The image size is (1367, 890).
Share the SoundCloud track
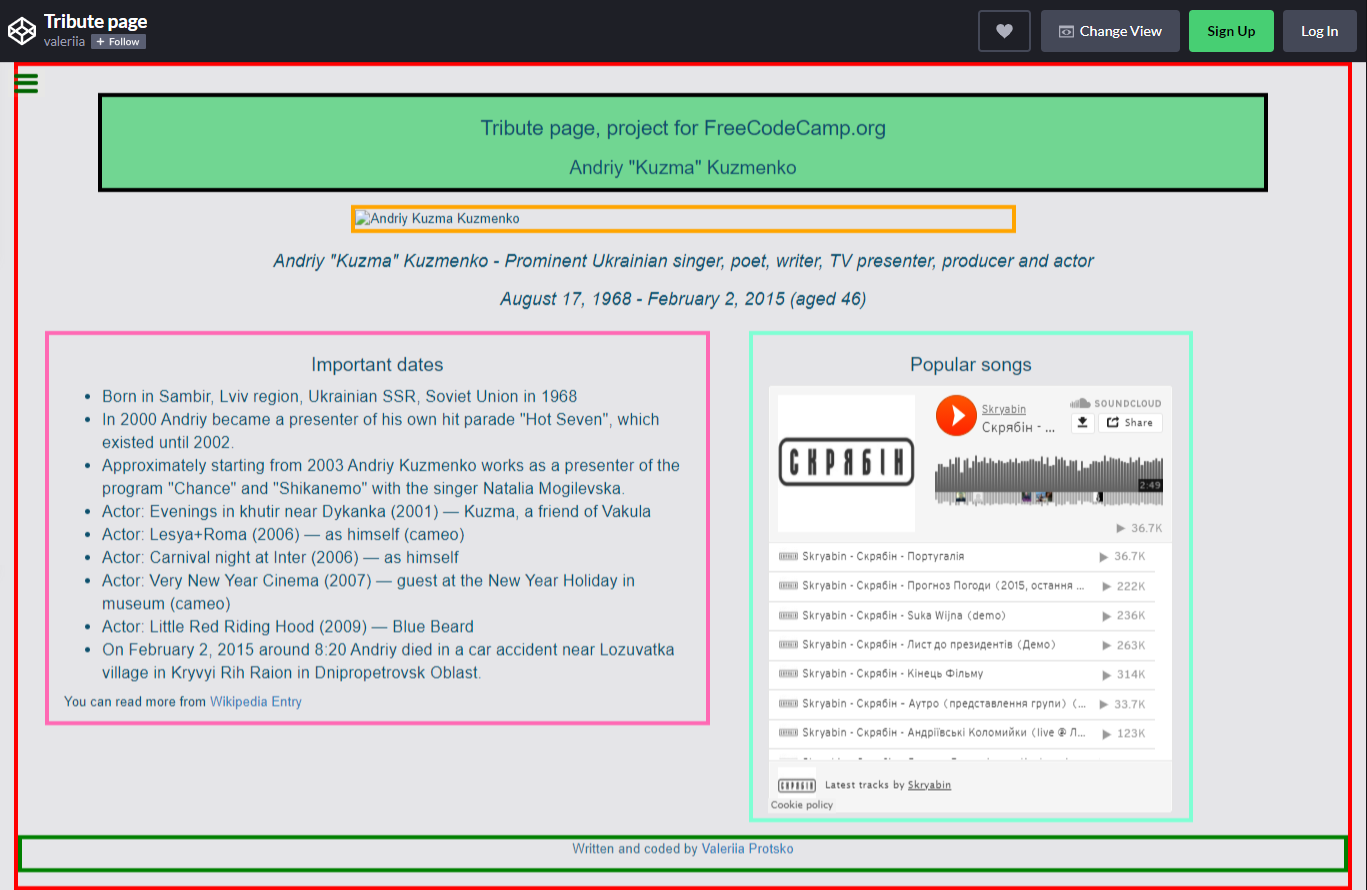point(1130,423)
